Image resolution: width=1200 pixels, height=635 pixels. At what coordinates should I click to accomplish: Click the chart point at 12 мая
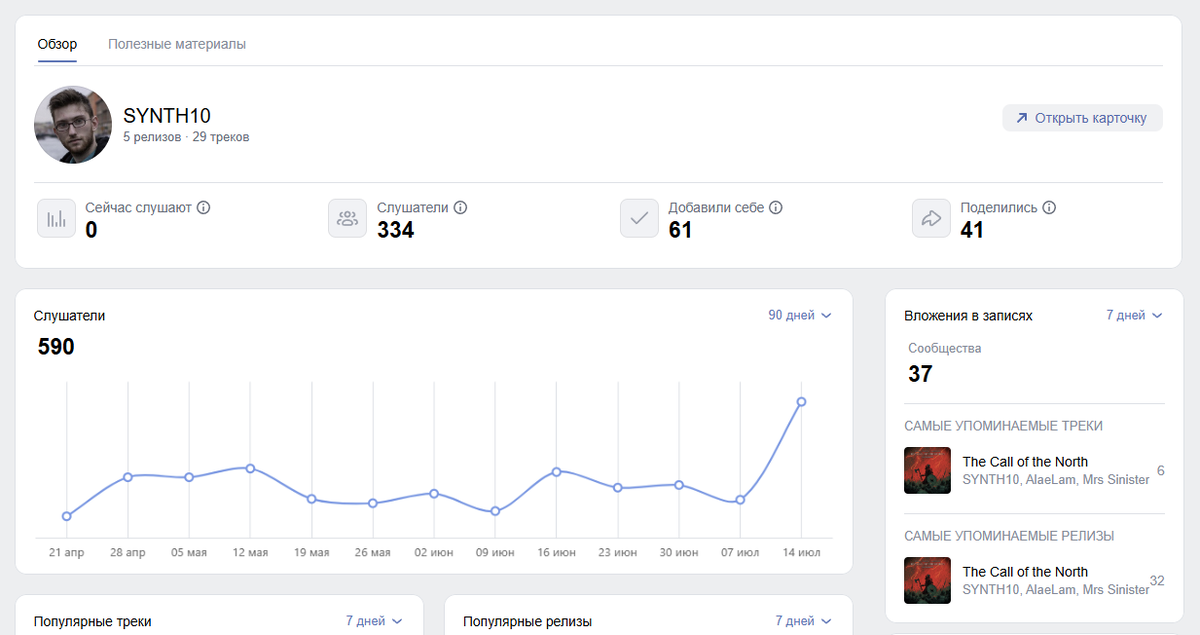(x=250, y=468)
